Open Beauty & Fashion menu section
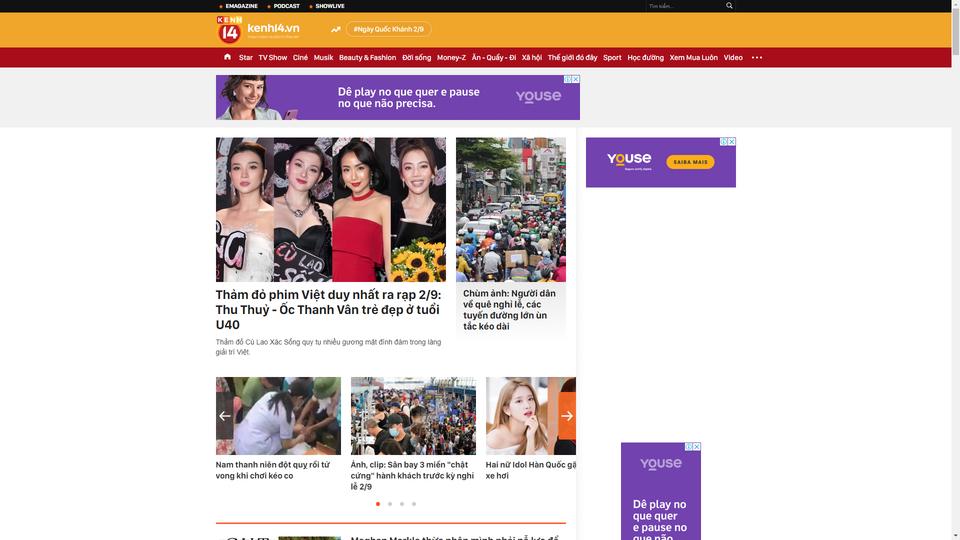The width and height of the screenshot is (960, 540). pos(367,58)
